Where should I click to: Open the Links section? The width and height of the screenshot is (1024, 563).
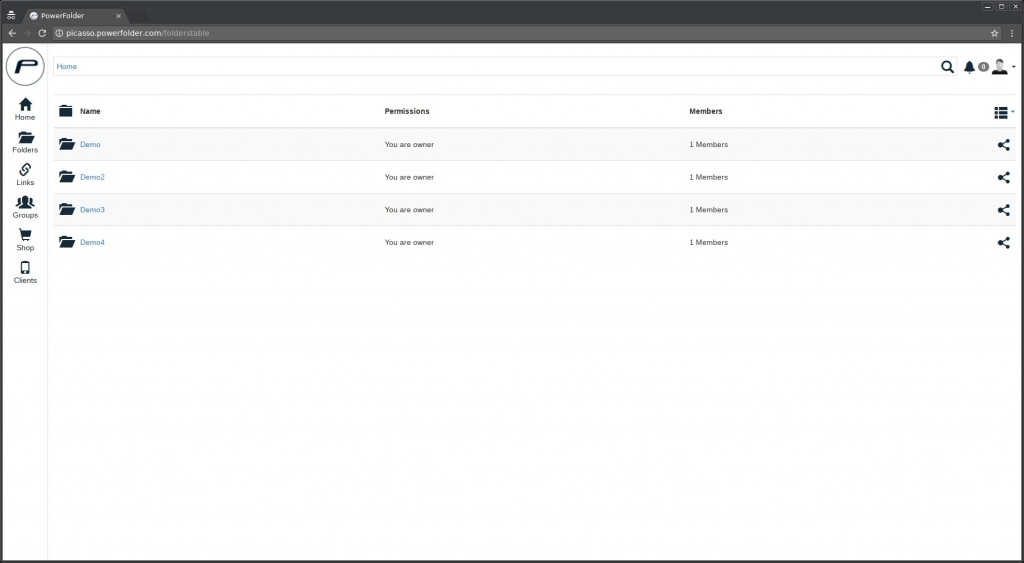click(25, 174)
